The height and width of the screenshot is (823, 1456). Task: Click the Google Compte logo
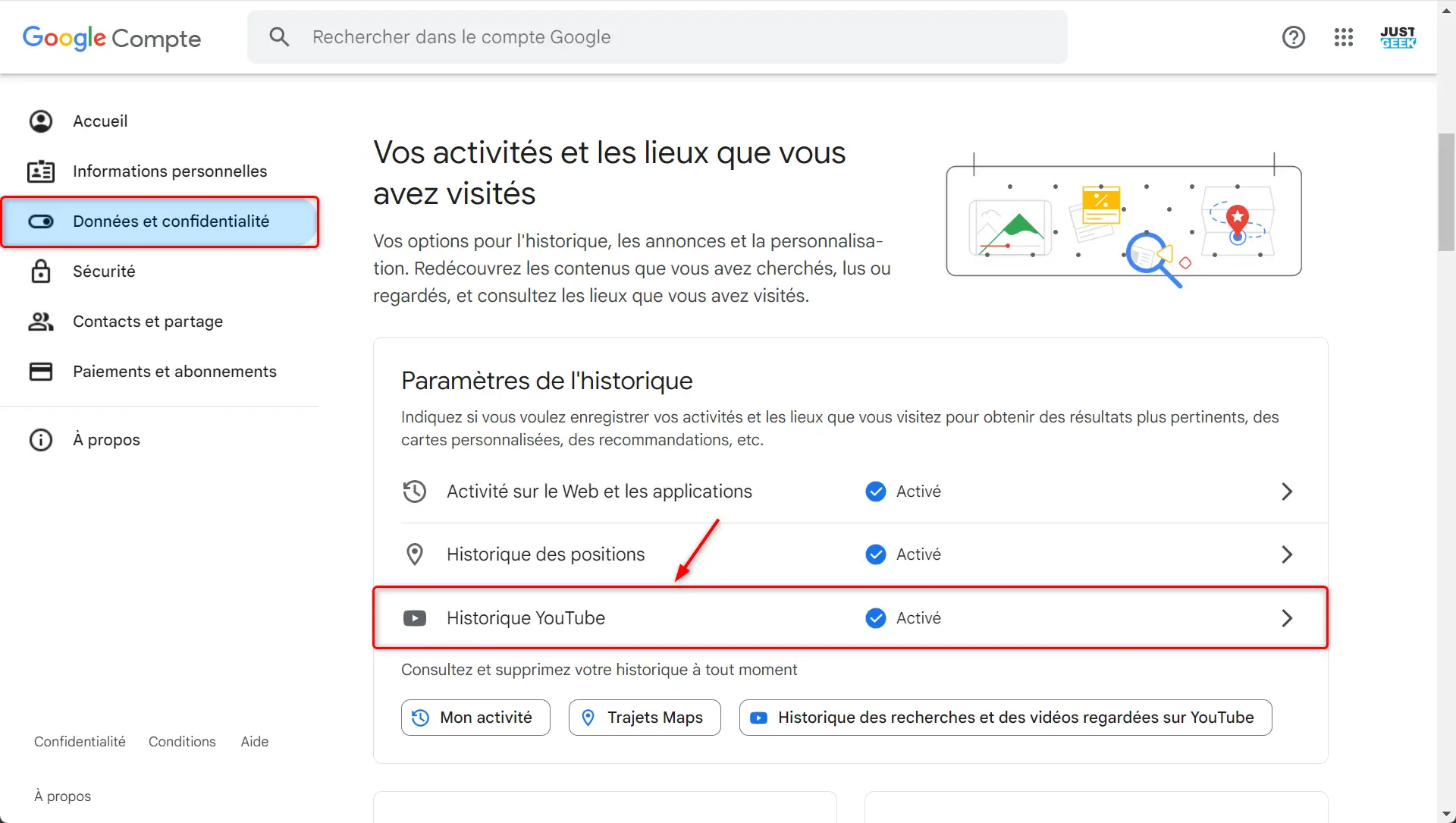point(111,37)
